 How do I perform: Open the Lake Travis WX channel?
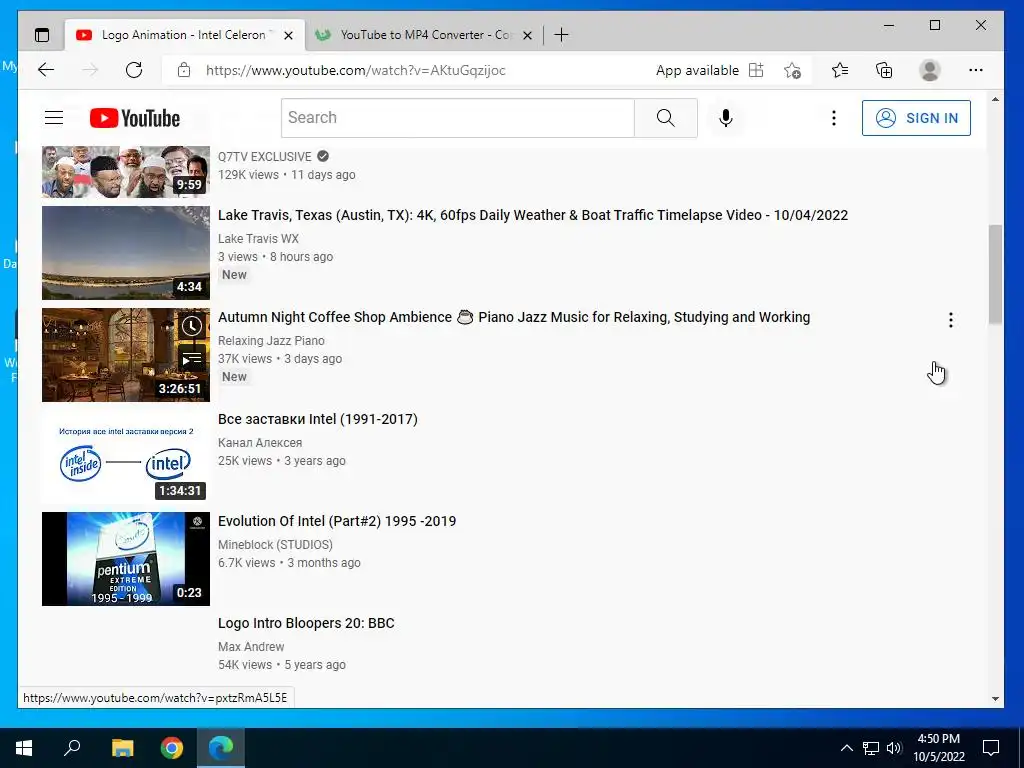coord(258,239)
